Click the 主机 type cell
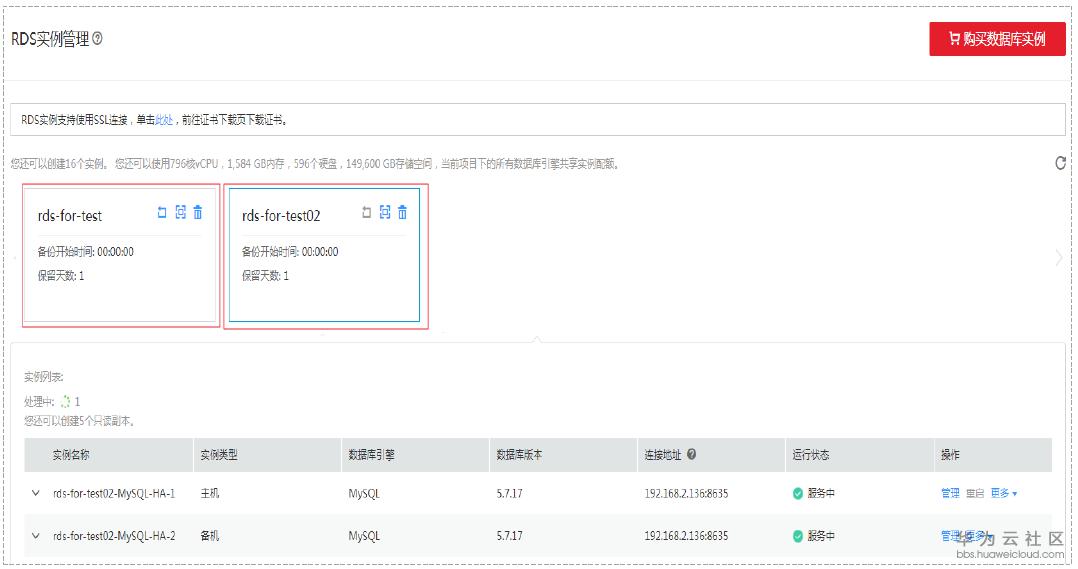 click(210, 493)
